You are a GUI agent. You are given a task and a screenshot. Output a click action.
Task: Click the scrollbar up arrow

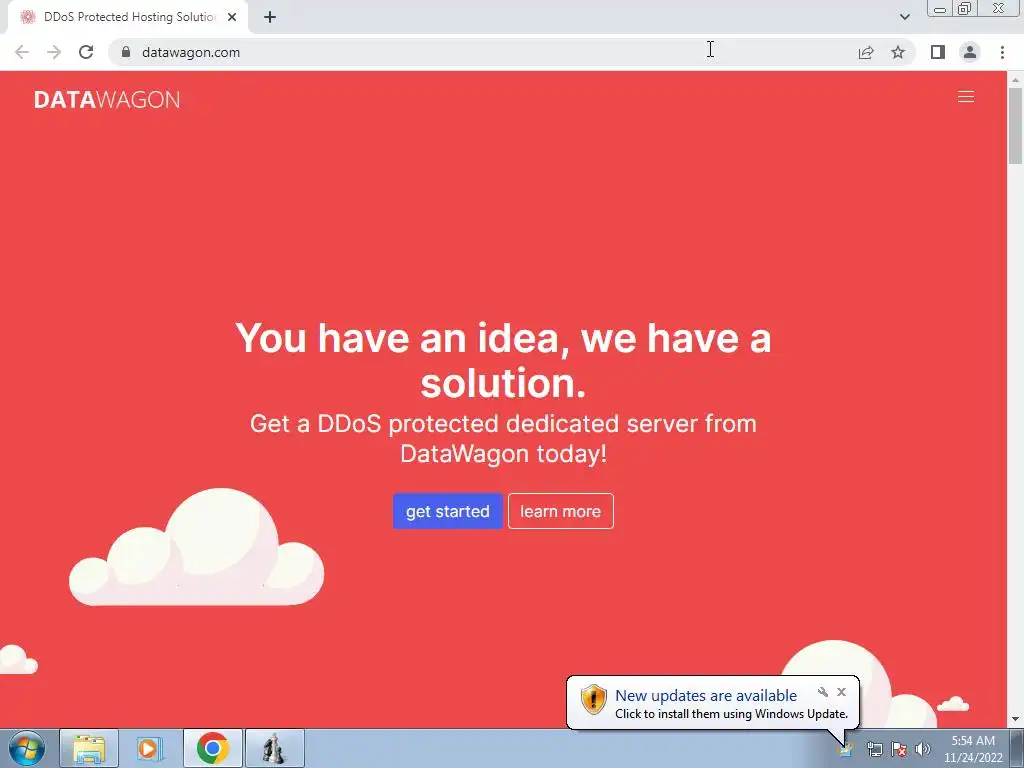pos(1015,79)
